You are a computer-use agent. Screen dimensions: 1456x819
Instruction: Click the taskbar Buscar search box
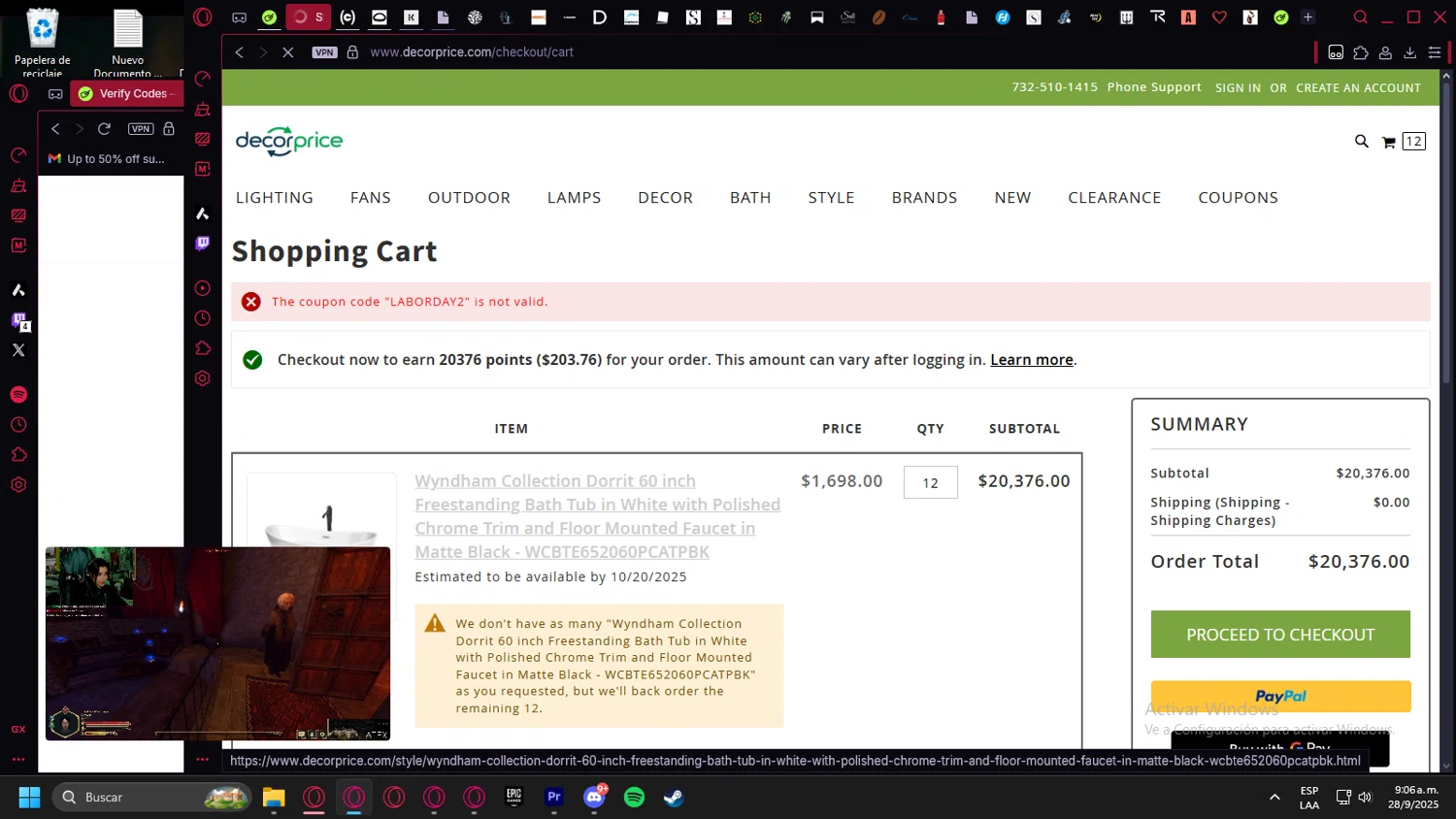[152, 798]
